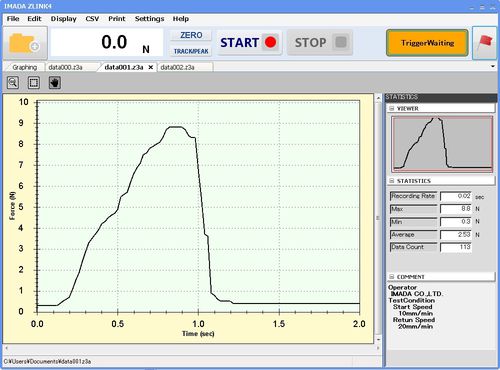The height and width of the screenshot is (370, 500).
Task: Click the Max value field
Action: tap(456, 209)
